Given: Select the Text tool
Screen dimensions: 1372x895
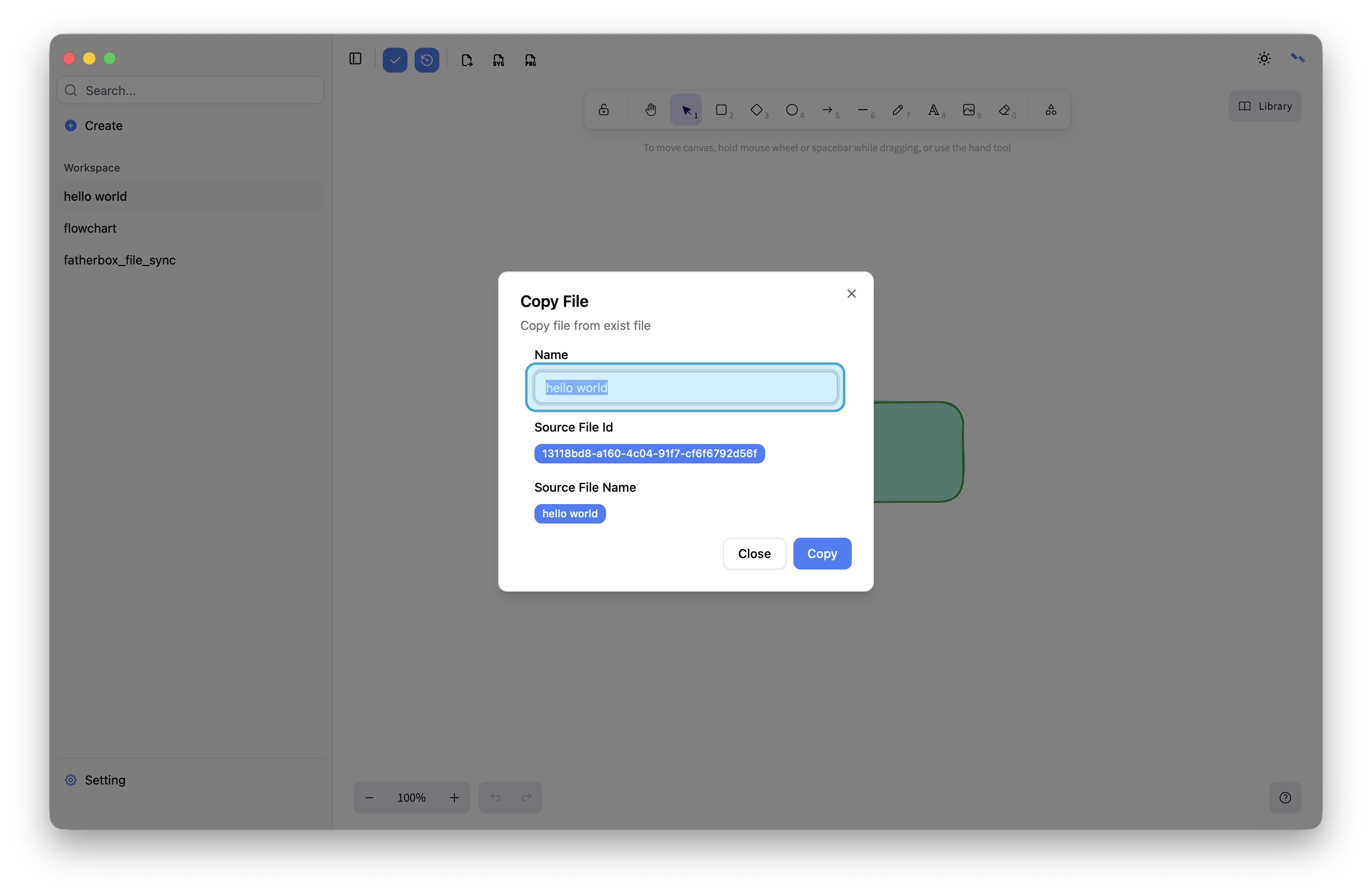Looking at the screenshot, I should coord(934,110).
